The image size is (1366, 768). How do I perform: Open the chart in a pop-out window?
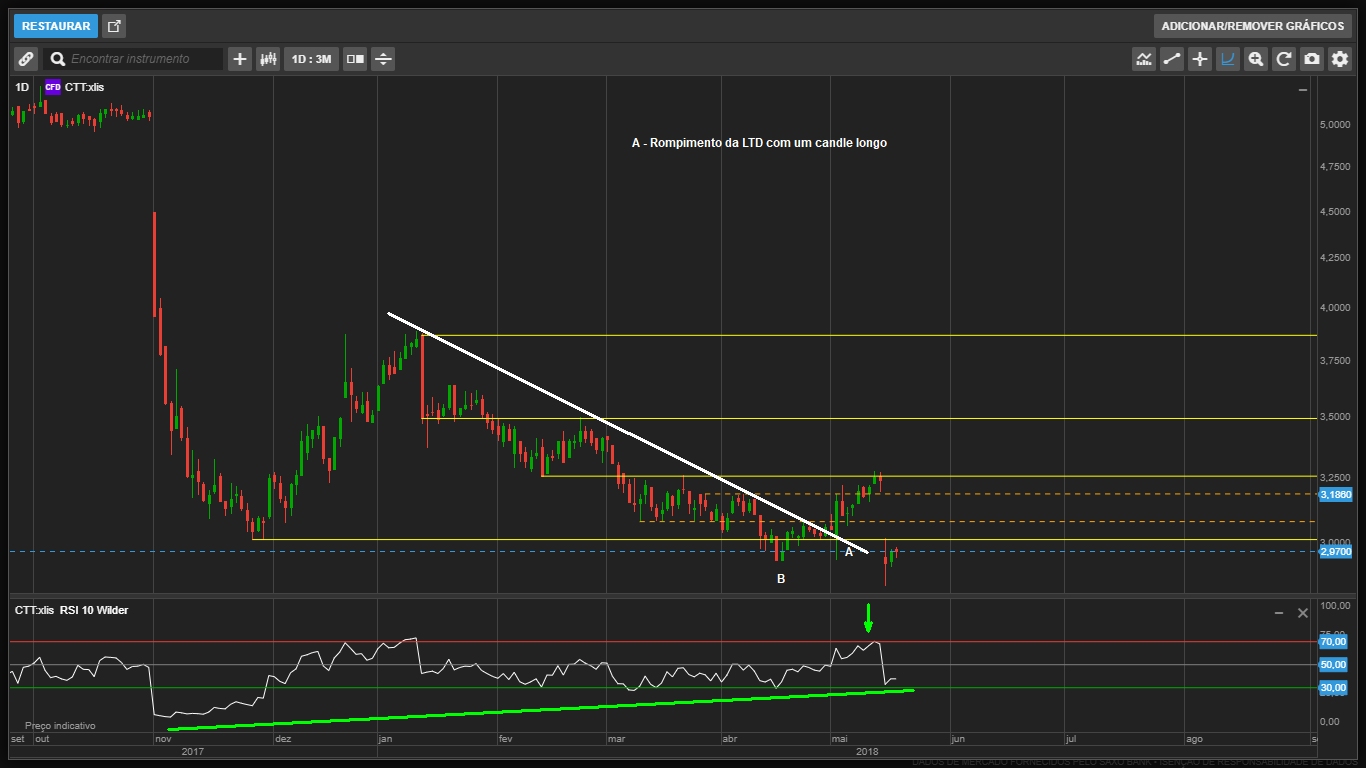coord(114,26)
